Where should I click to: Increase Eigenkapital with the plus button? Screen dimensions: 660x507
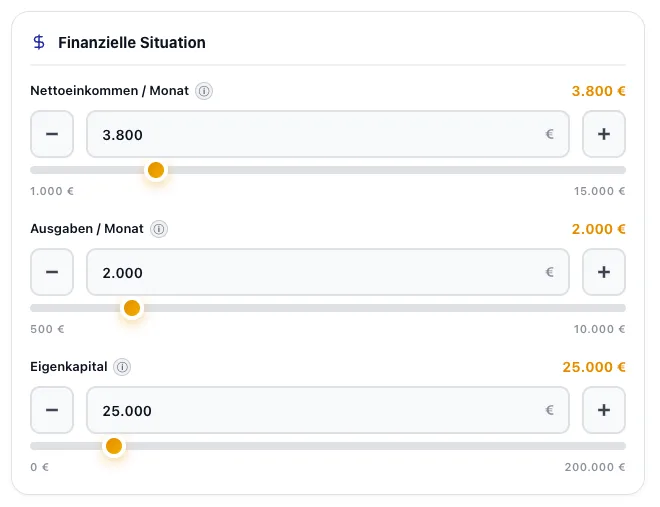pos(604,410)
